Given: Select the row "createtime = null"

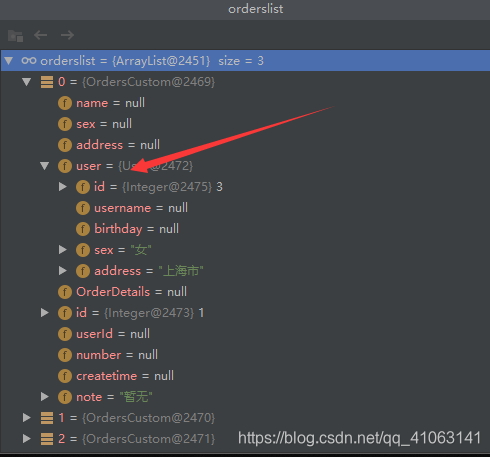Looking at the screenshot, I should click(x=245, y=376).
